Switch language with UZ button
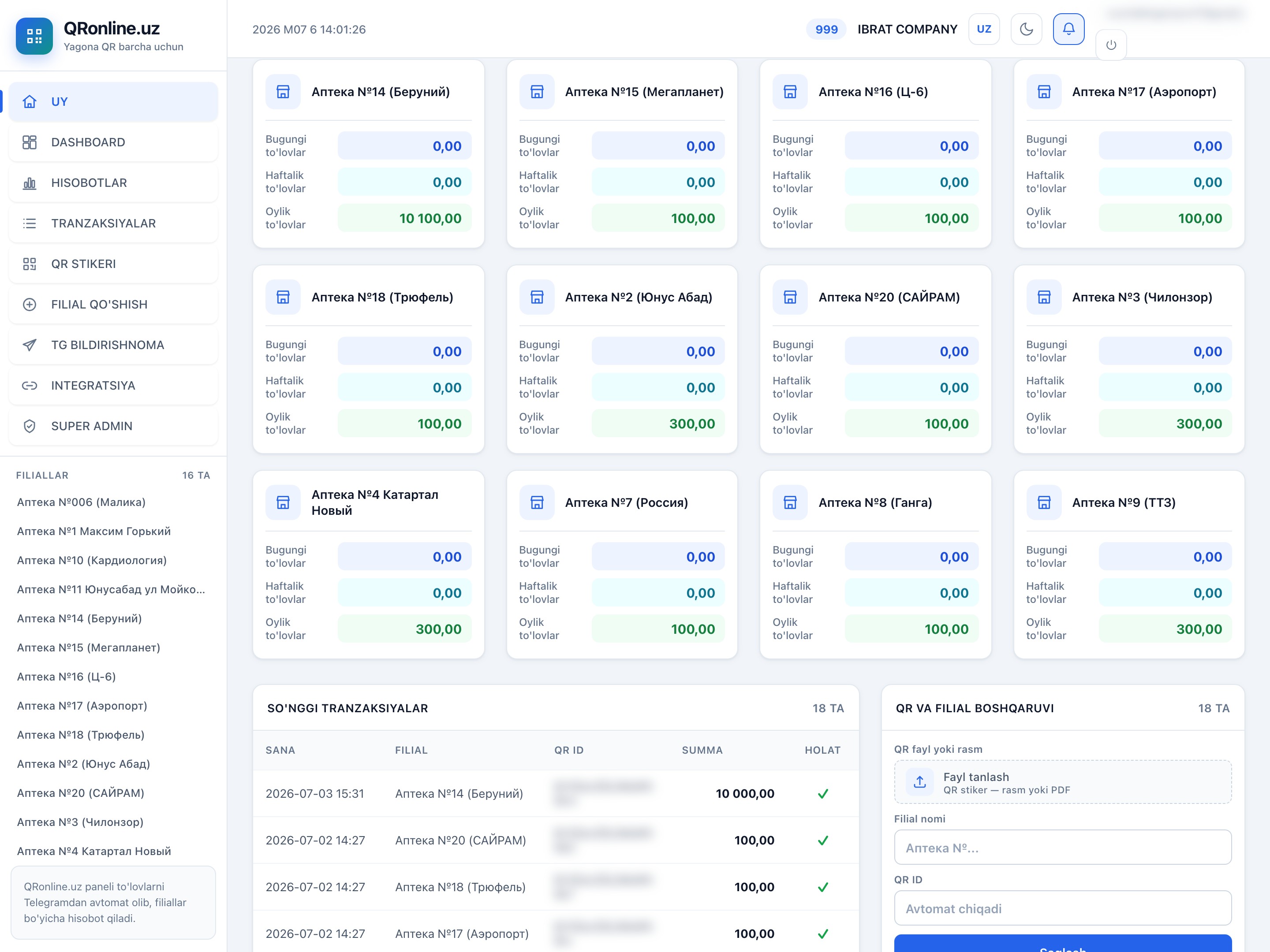 point(984,29)
